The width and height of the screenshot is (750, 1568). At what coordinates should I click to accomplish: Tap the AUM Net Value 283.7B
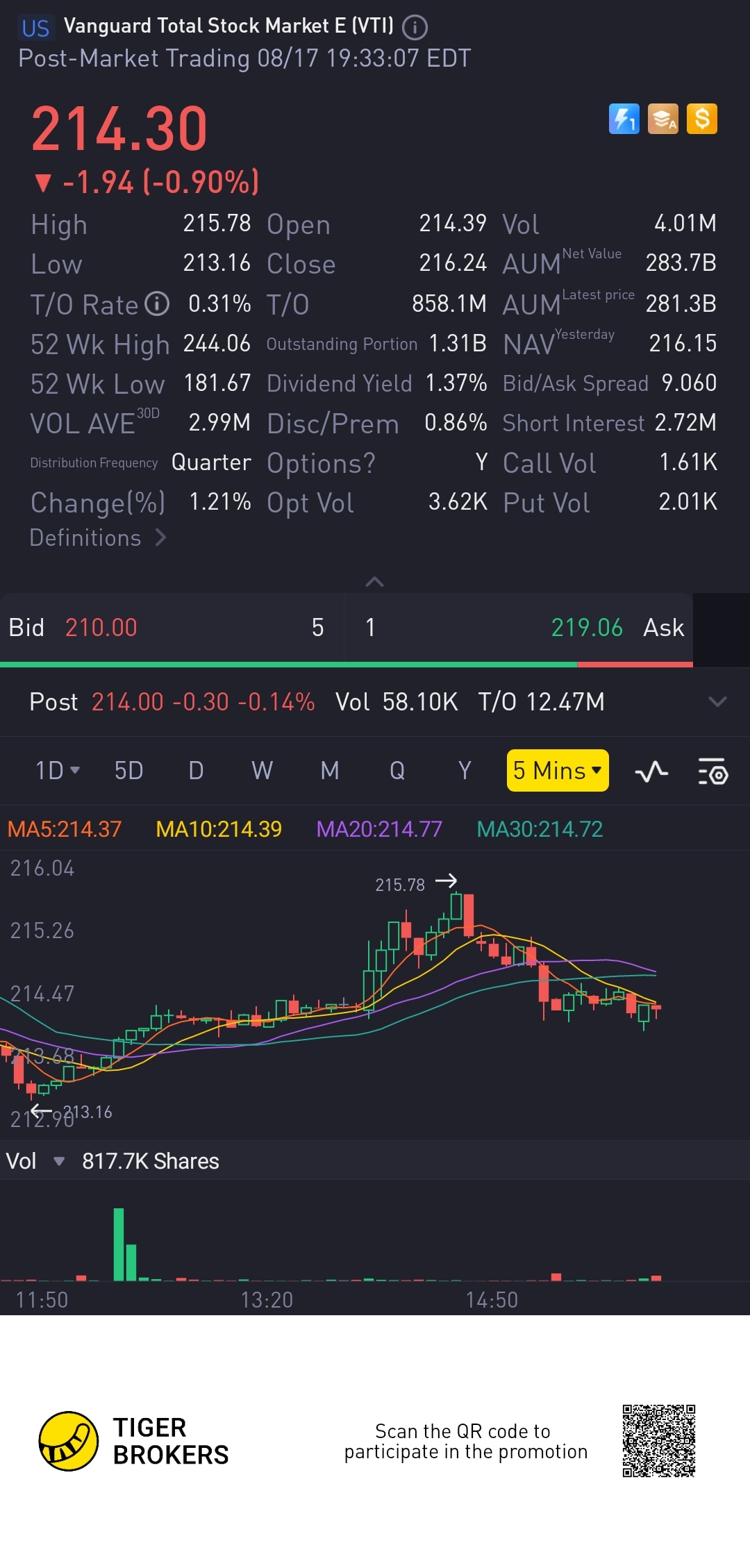(x=681, y=262)
